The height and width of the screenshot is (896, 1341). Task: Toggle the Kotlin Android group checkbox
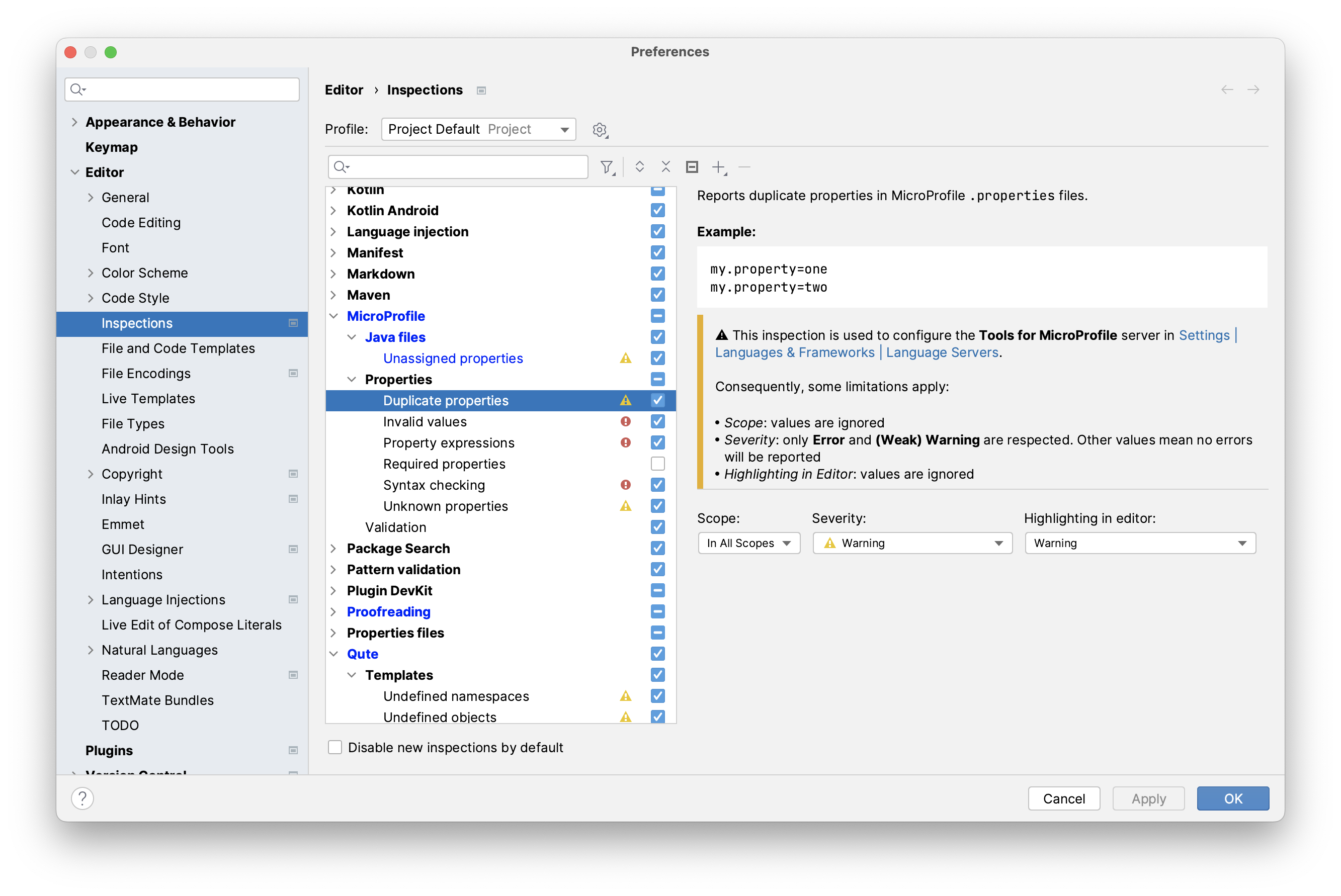pos(657,210)
